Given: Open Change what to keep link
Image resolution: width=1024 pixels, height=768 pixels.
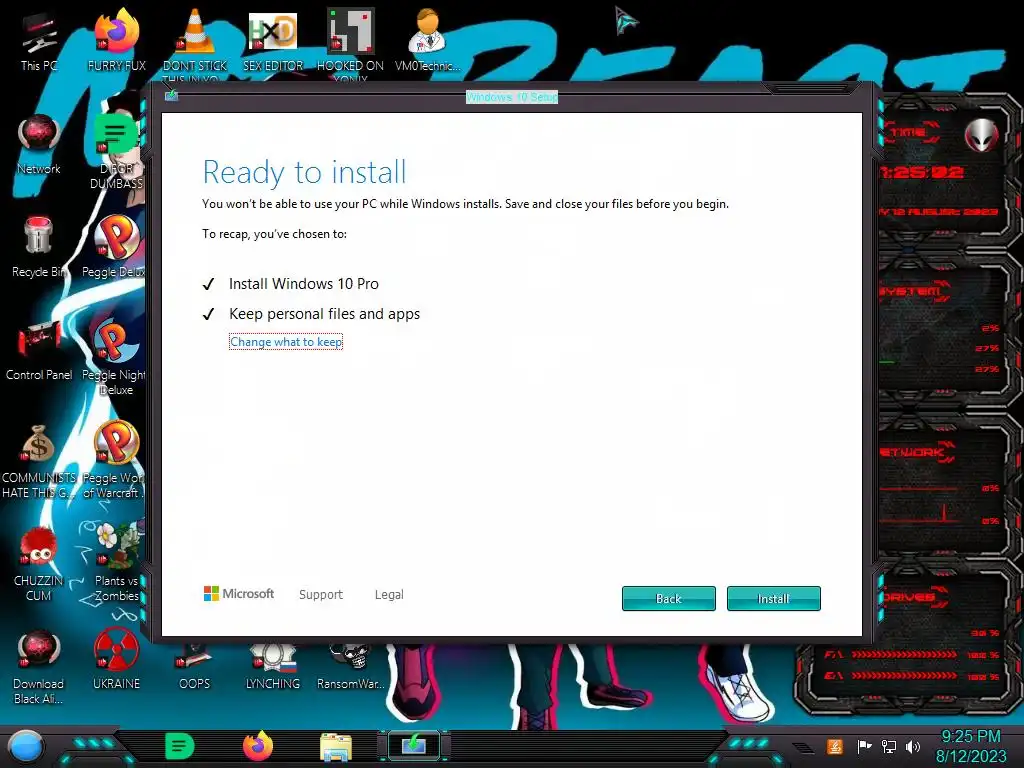Looking at the screenshot, I should click(x=286, y=342).
